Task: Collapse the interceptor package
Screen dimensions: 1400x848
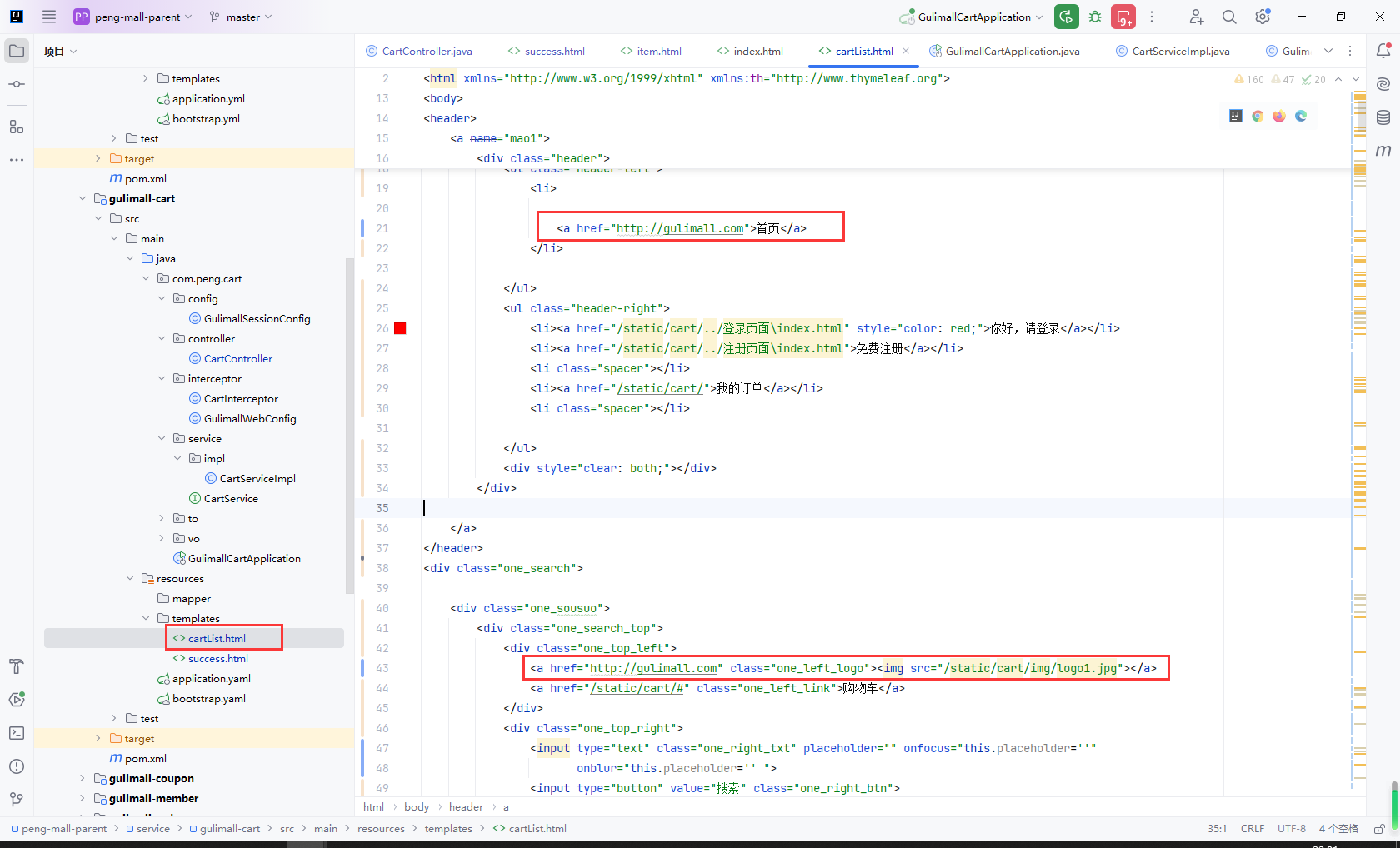Action: point(162,378)
